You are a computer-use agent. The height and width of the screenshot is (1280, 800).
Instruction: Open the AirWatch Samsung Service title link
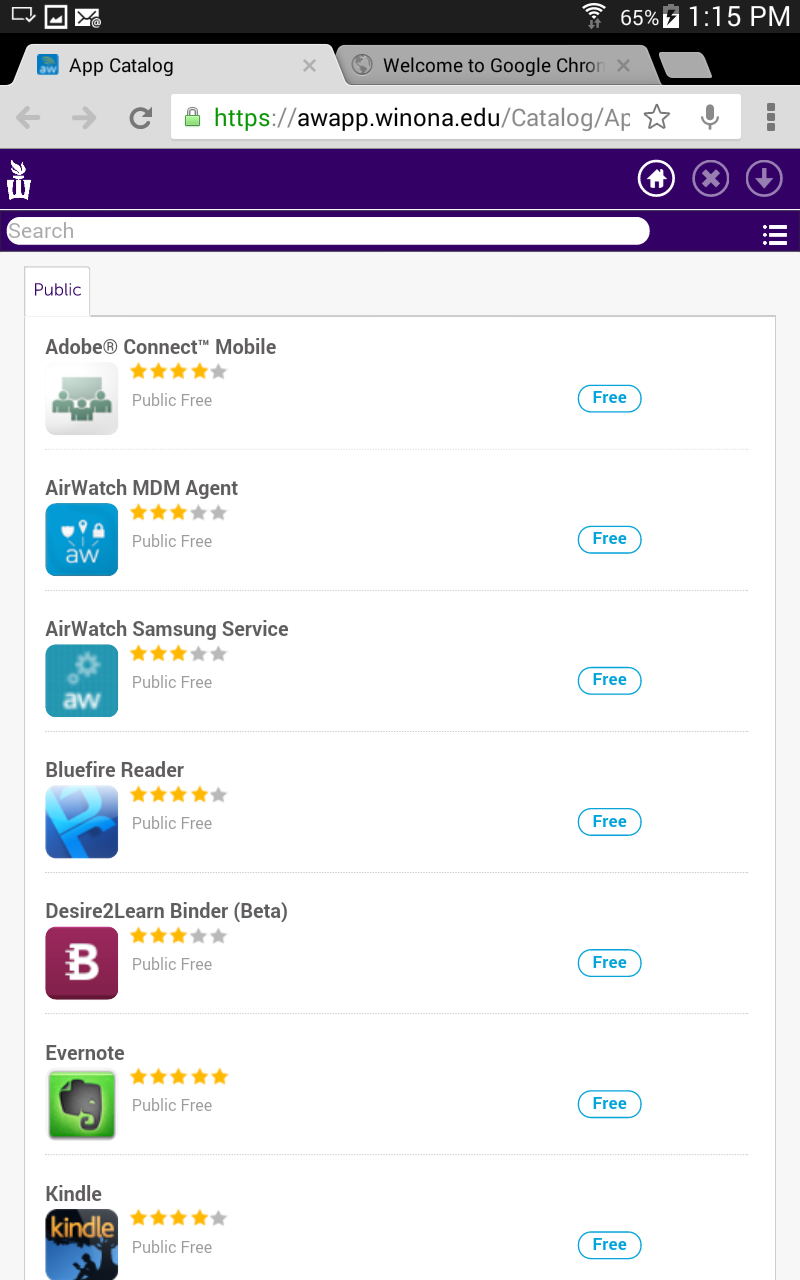pyautogui.click(x=167, y=629)
